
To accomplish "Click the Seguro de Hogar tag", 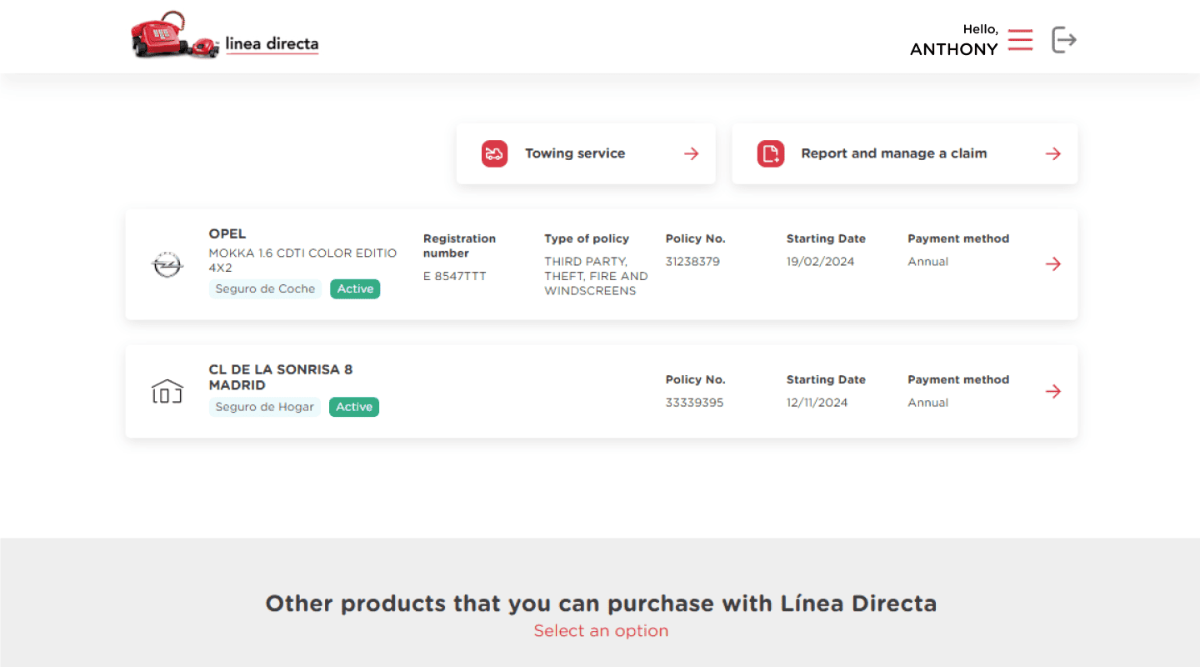I will 265,407.
